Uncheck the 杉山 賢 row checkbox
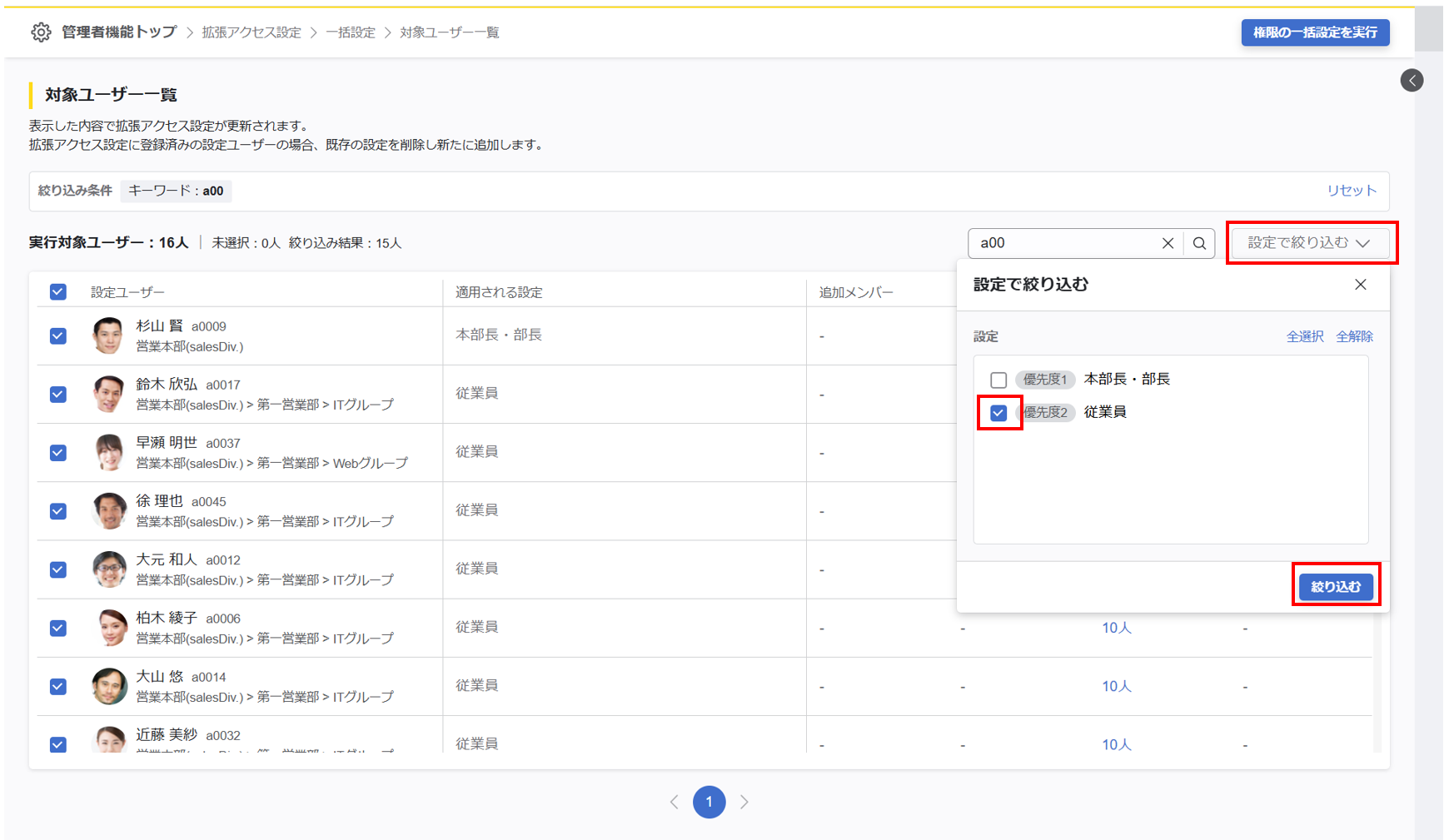The height and width of the screenshot is (840, 1444). click(57, 336)
